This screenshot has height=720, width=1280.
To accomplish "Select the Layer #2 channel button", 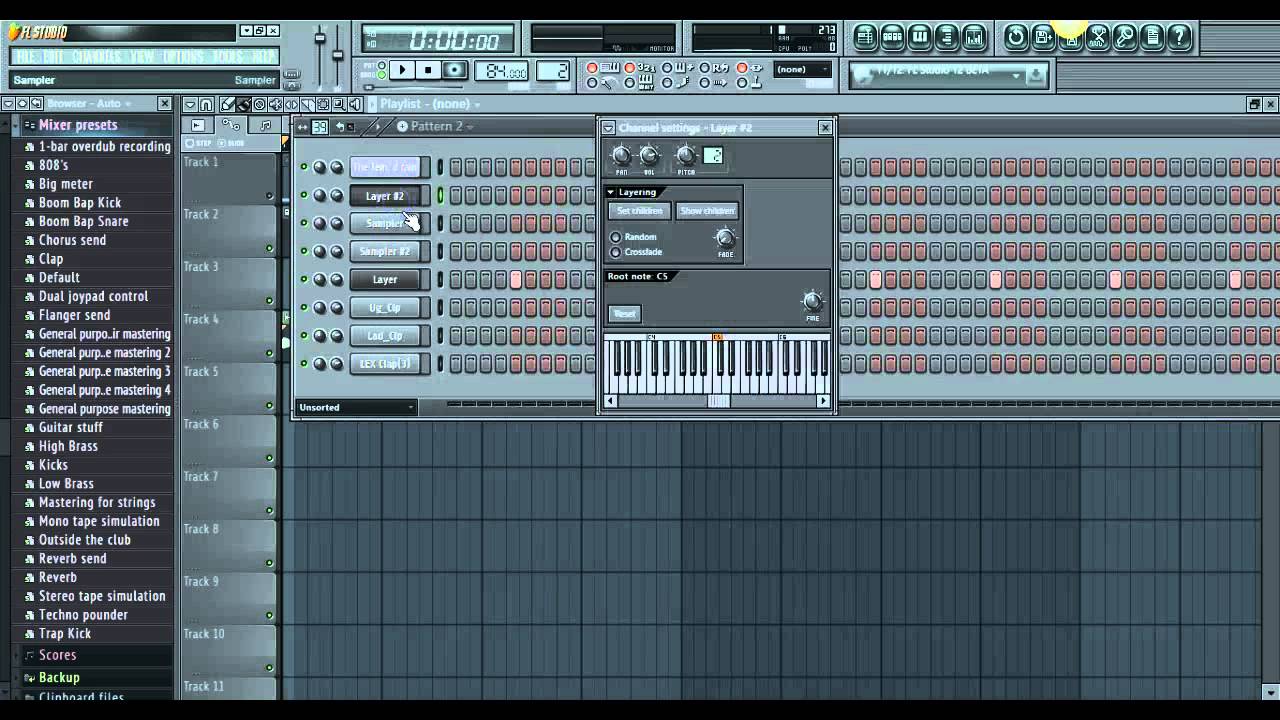I will (x=385, y=196).
